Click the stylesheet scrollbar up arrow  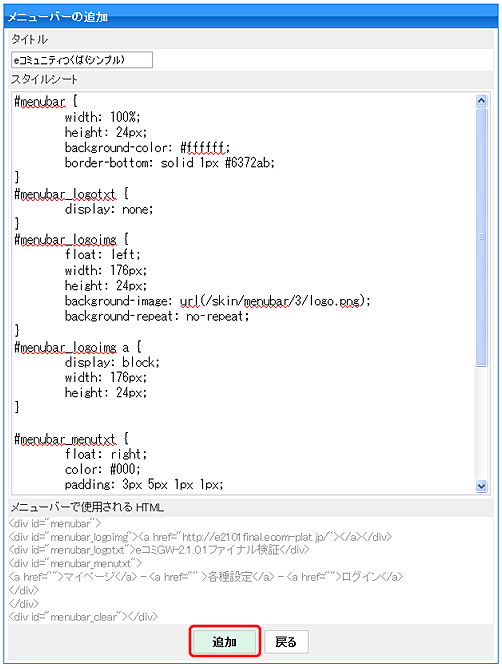point(481,100)
